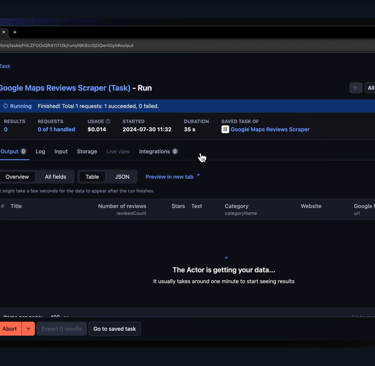Click the Google Maps Reviews Scraper (Task) title

pyautogui.click(x=65, y=88)
